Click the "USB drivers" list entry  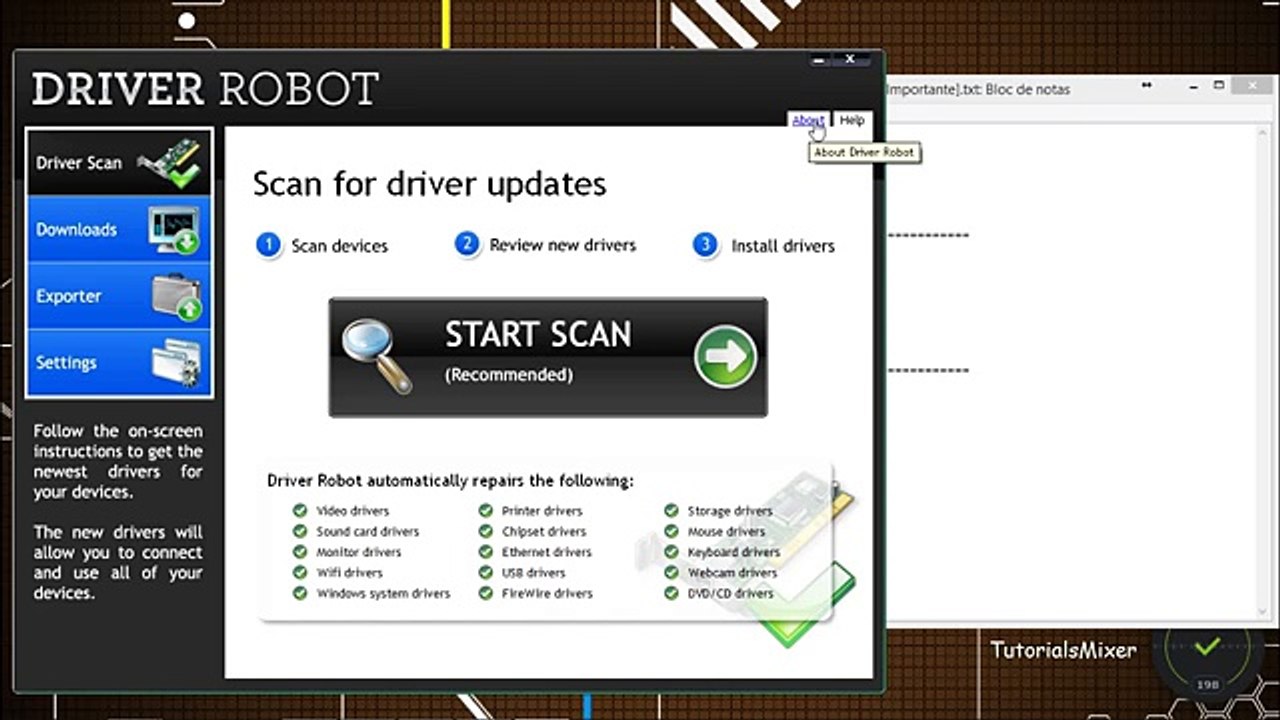[533, 573]
